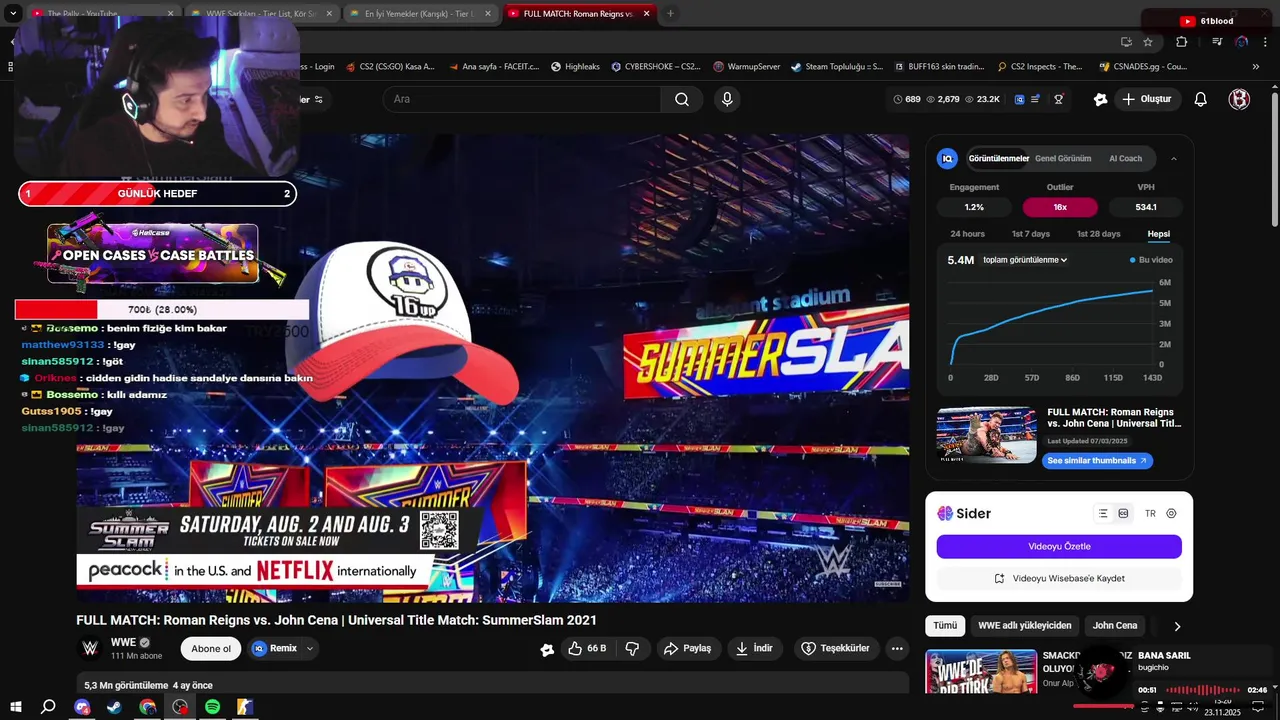This screenshot has width=1280, height=720.
Task: Click the Paylaş share button
Action: coord(688,648)
